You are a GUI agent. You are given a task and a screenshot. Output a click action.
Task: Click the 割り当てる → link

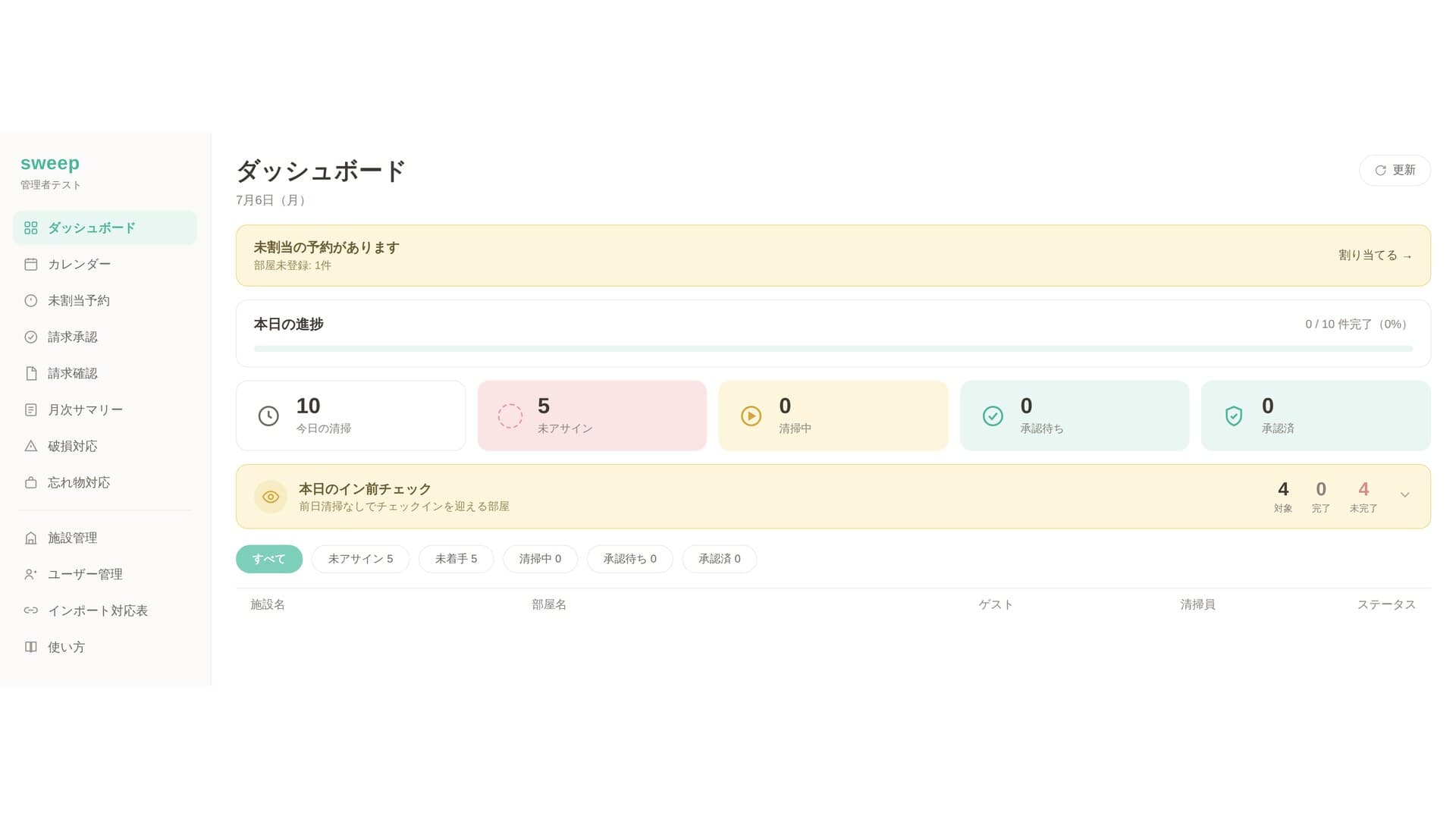point(1375,256)
